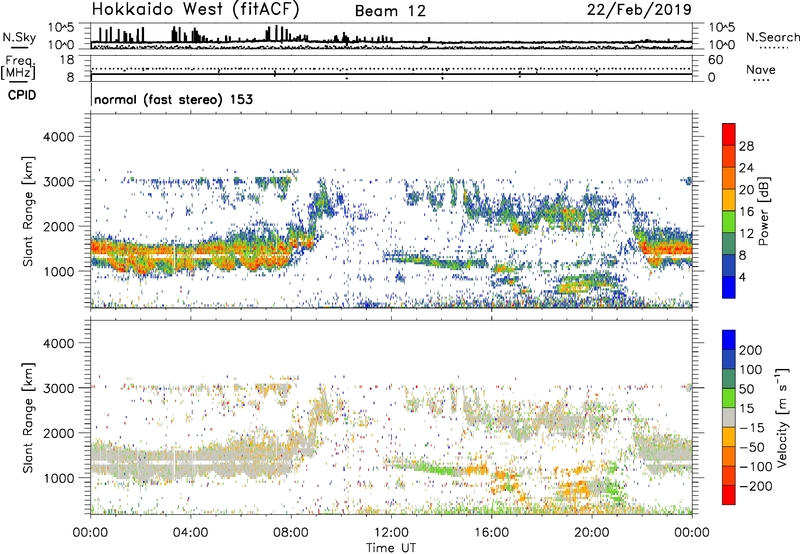Click "2000" on the velocity panel axis
The image size is (800, 554).
(58, 433)
